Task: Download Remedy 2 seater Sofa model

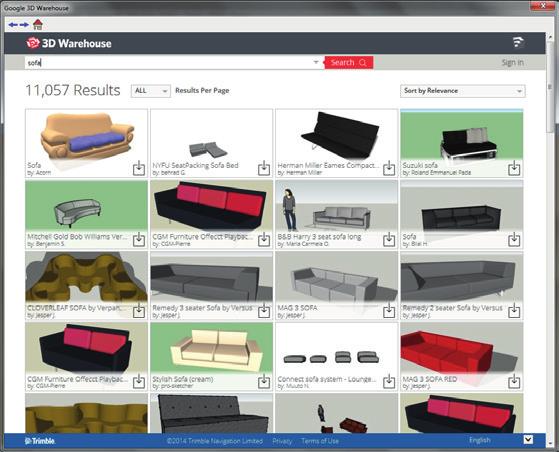Action: [514, 311]
